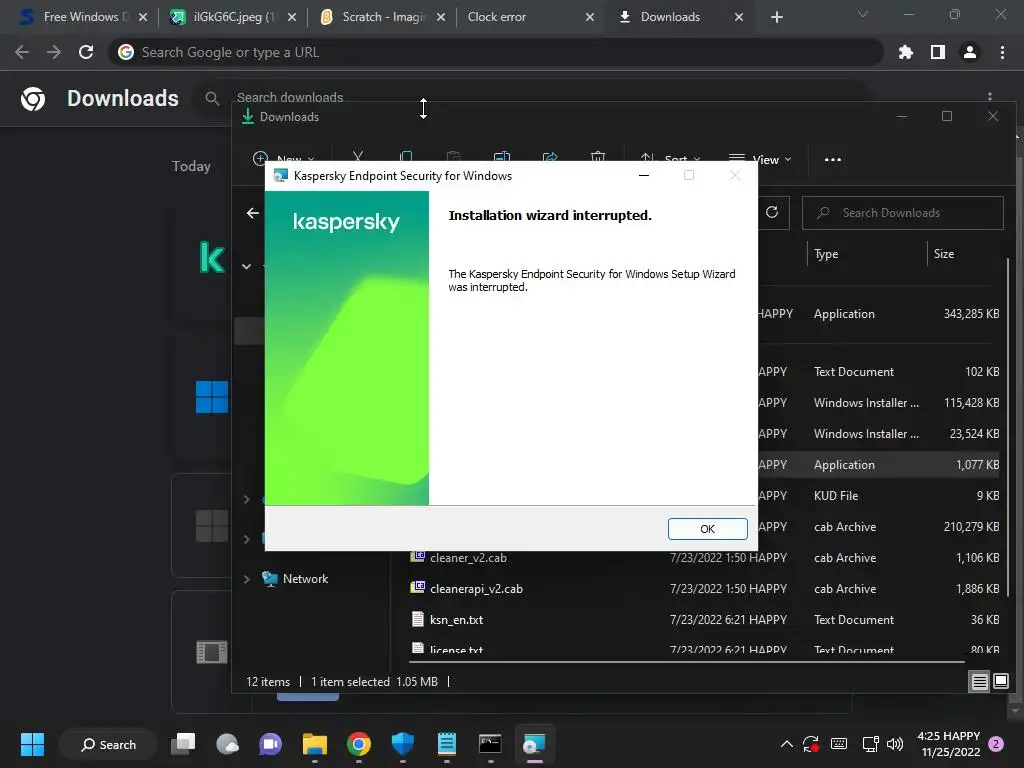
Task: Switch Explorer to details view layout
Action: click(x=980, y=682)
